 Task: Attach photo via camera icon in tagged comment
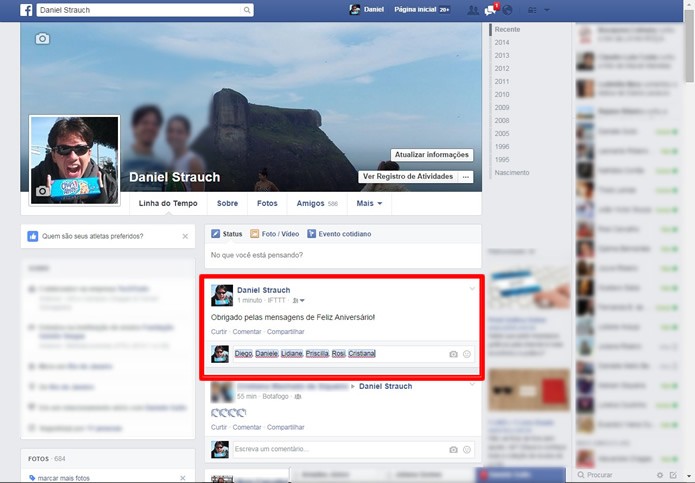453,354
